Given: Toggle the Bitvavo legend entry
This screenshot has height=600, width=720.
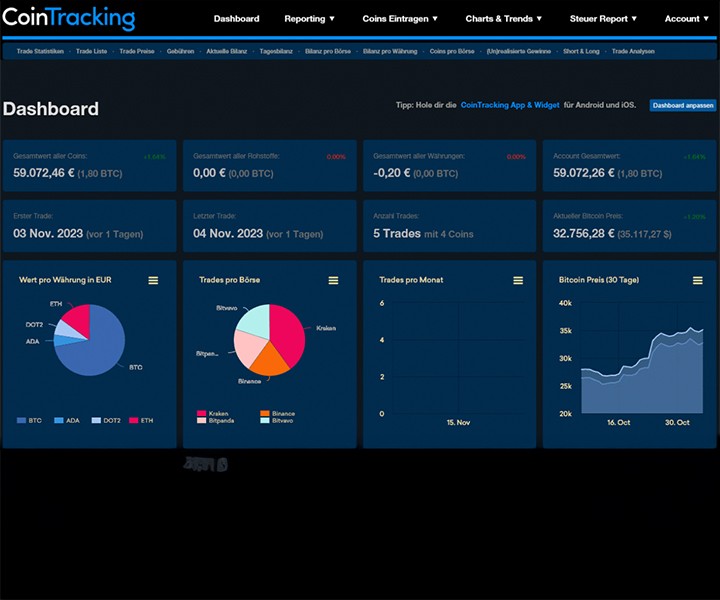Looking at the screenshot, I should 276,421.
